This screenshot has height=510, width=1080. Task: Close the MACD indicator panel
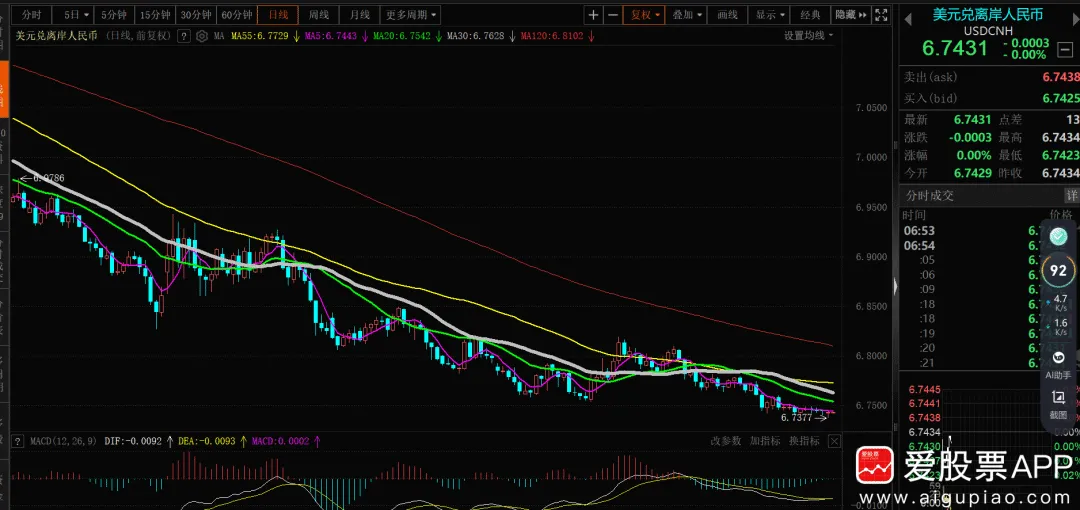(x=834, y=441)
